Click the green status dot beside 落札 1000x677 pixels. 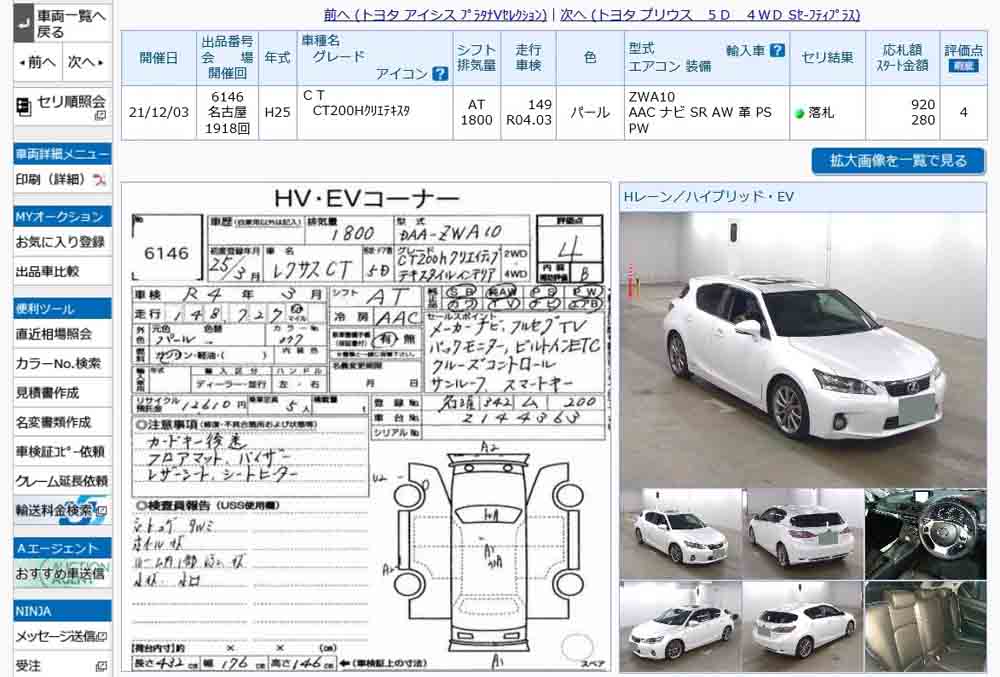799,113
